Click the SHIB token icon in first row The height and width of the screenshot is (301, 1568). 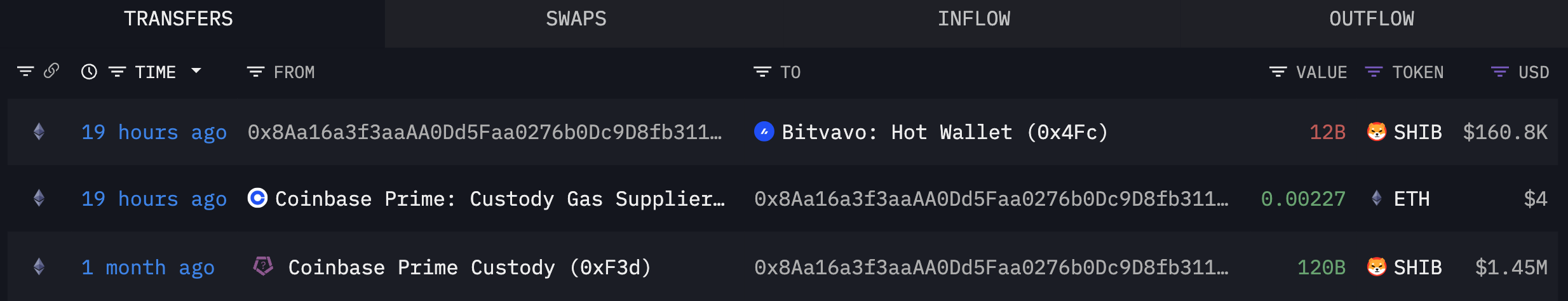coord(1376,132)
